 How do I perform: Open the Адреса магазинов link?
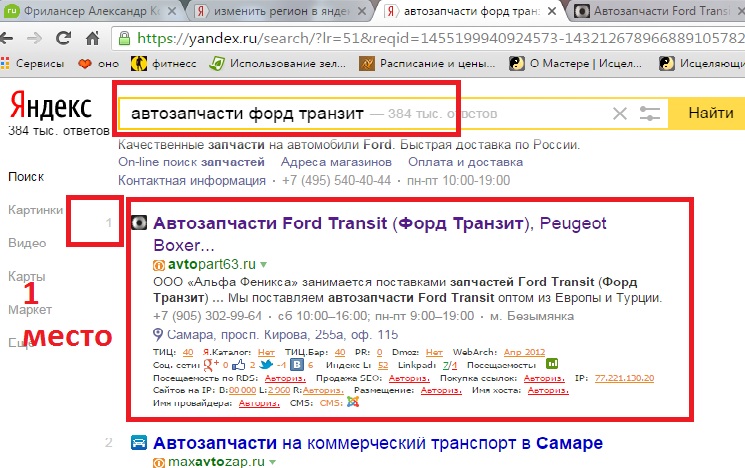tap(336, 162)
